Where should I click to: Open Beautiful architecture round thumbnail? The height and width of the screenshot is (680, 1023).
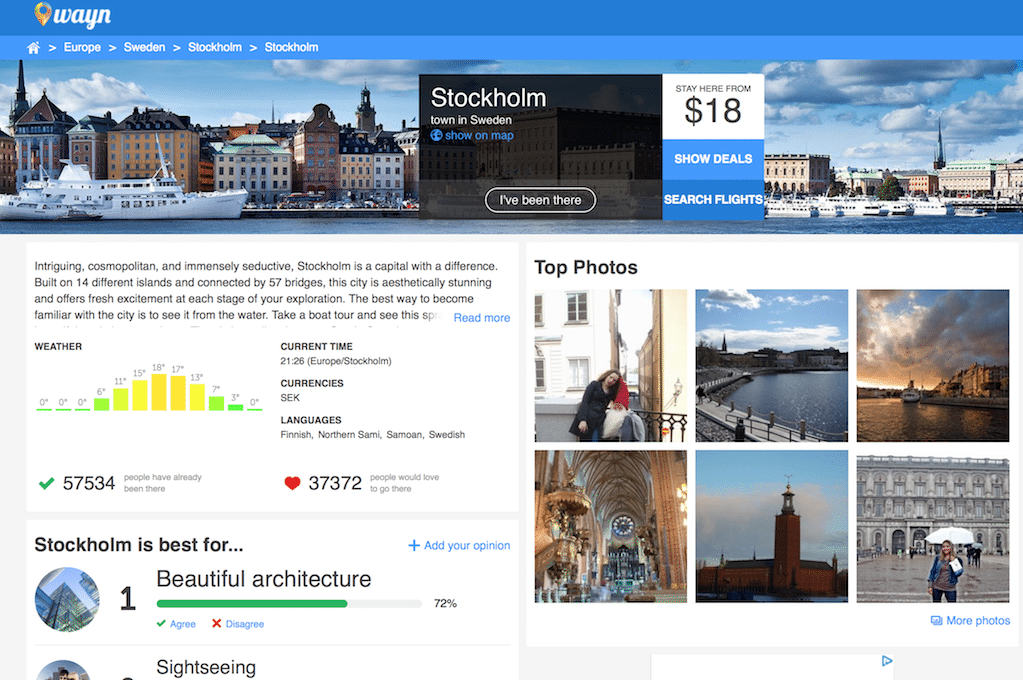[x=67, y=599]
